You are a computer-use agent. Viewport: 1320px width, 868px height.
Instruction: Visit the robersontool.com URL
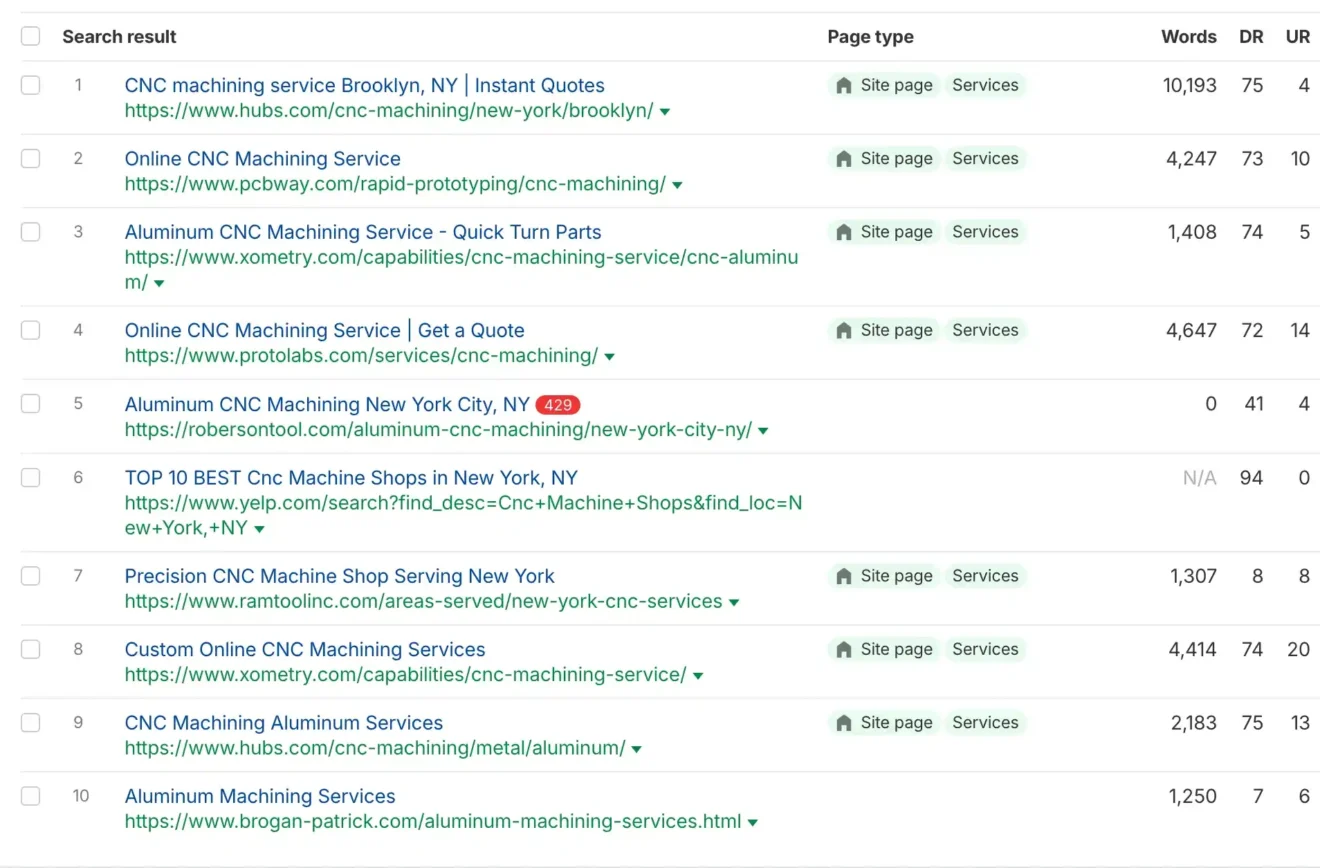(x=438, y=430)
